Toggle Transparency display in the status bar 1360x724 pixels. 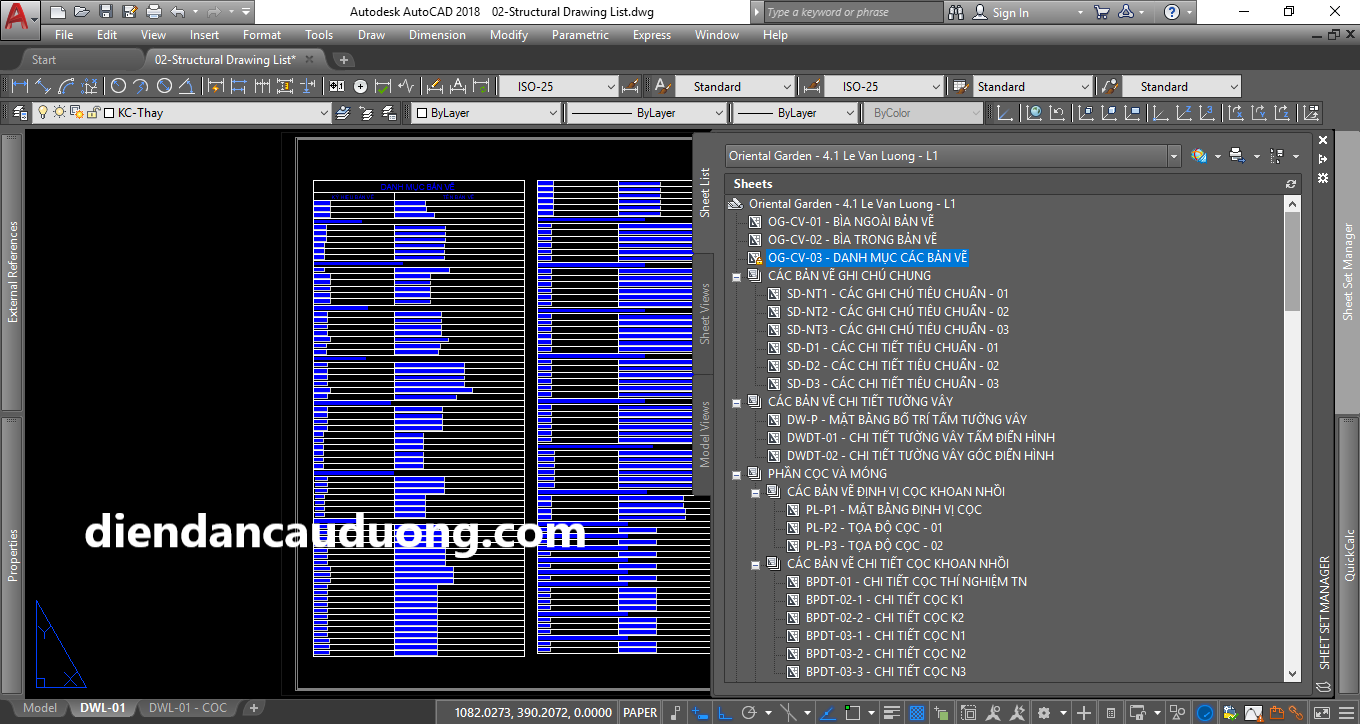[x=916, y=712]
